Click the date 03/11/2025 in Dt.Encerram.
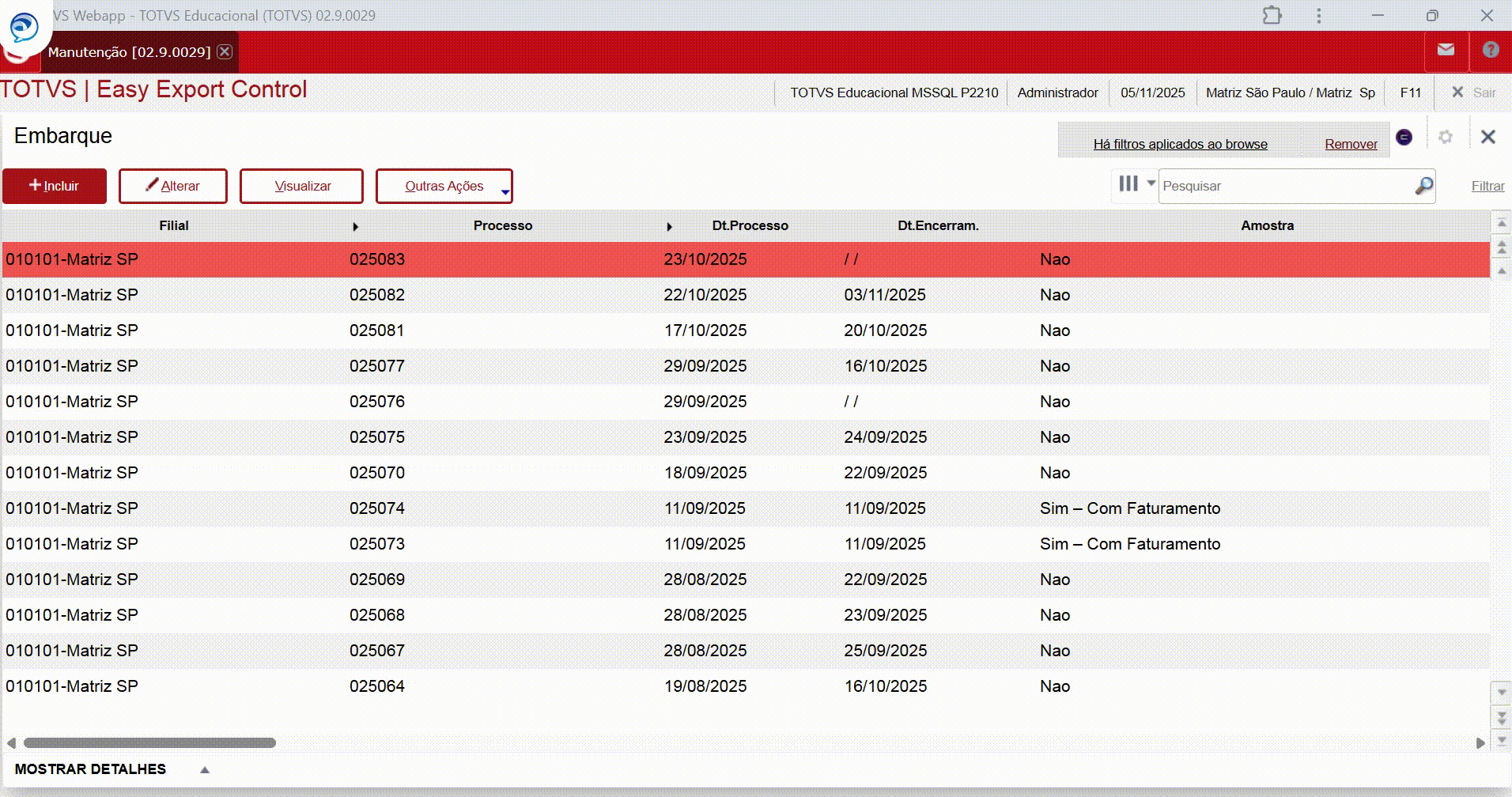This screenshot has width=1512, height=797. (x=885, y=295)
